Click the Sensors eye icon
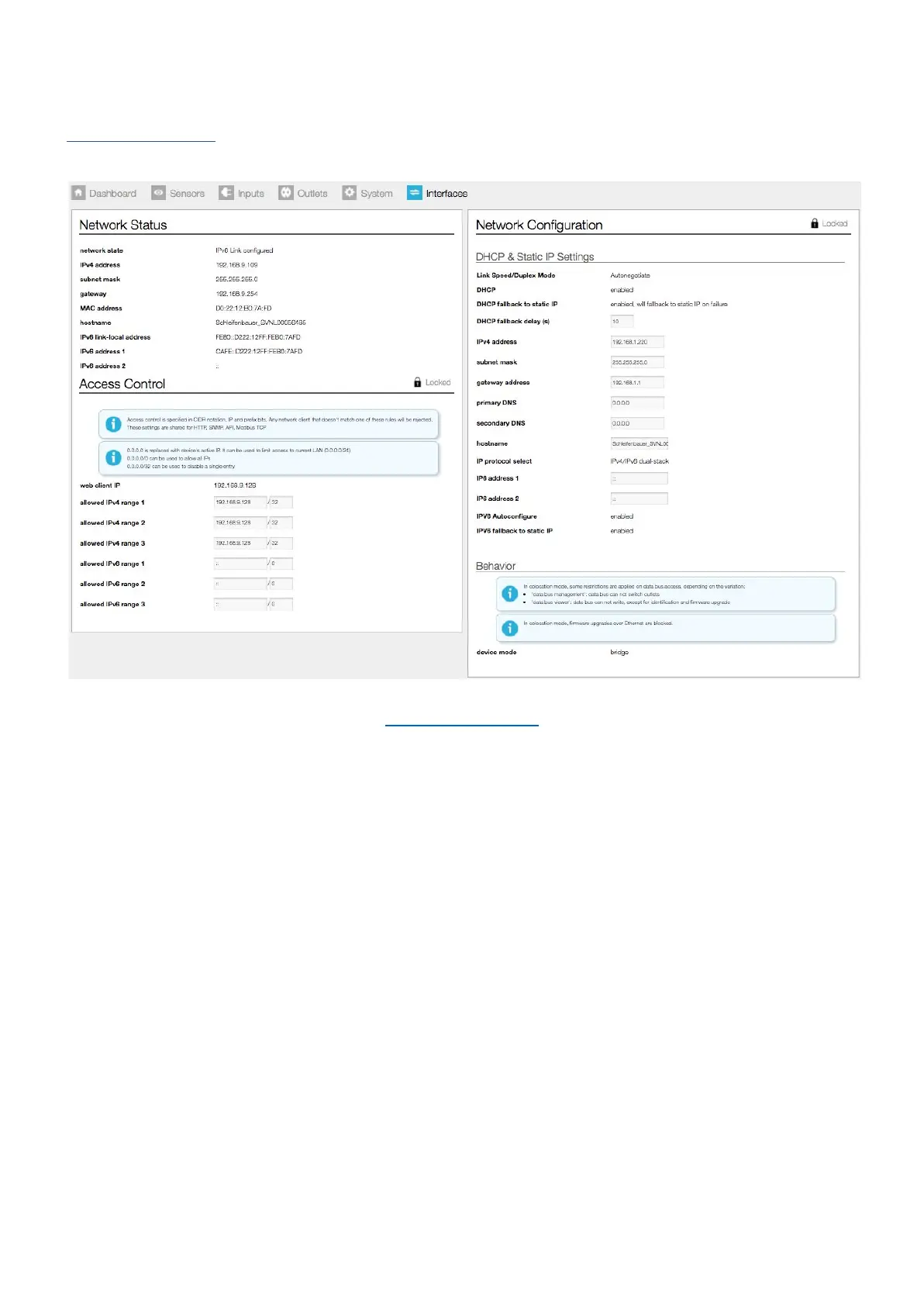This screenshot has width=924, height=1307. 159,193
